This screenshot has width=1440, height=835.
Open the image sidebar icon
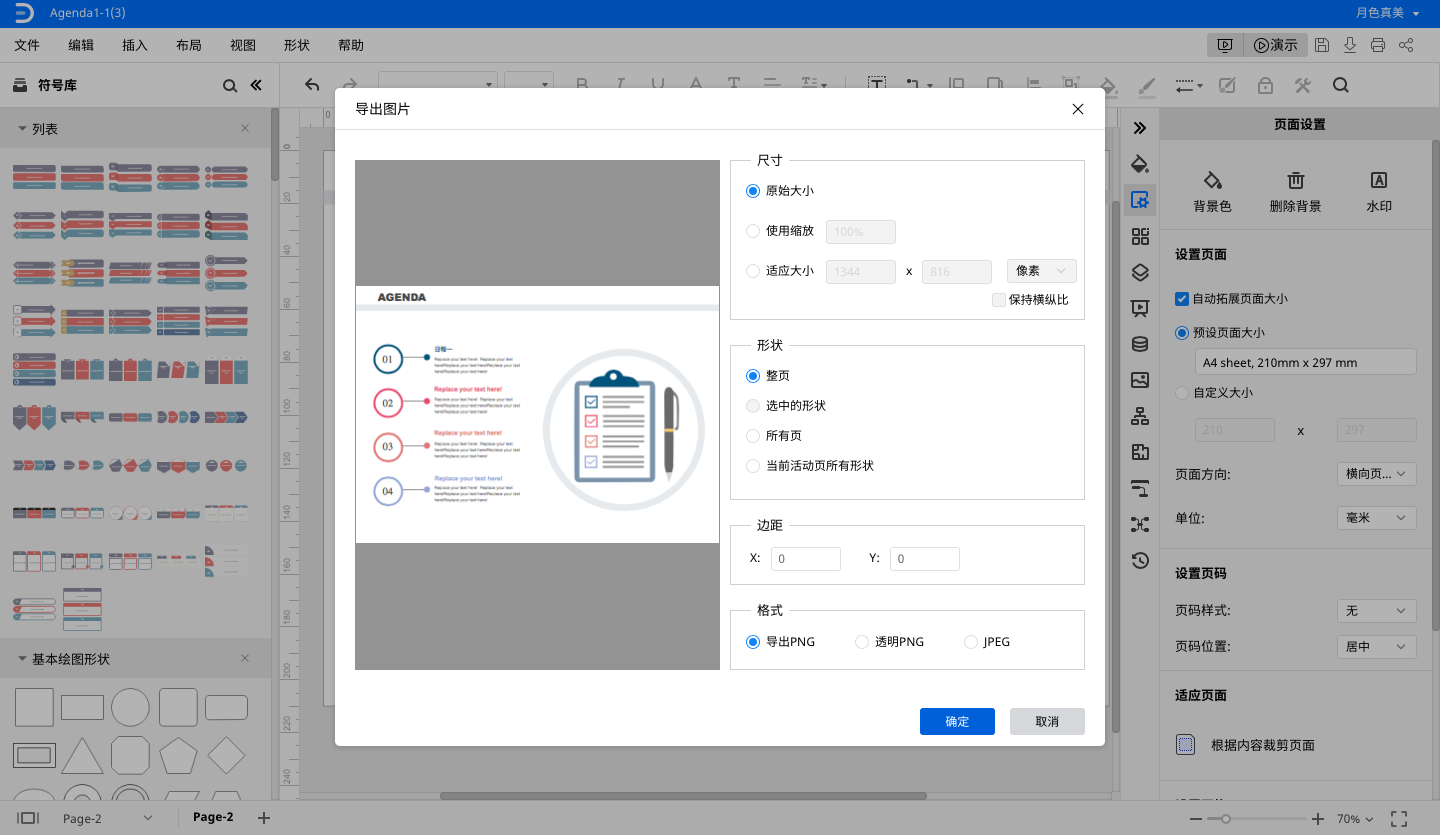pyautogui.click(x=1140, y=380)
